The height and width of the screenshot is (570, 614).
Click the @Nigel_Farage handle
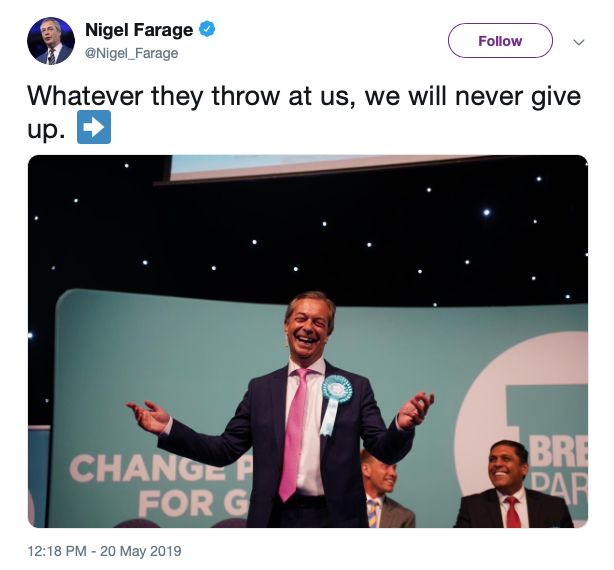tap(132, 53)
